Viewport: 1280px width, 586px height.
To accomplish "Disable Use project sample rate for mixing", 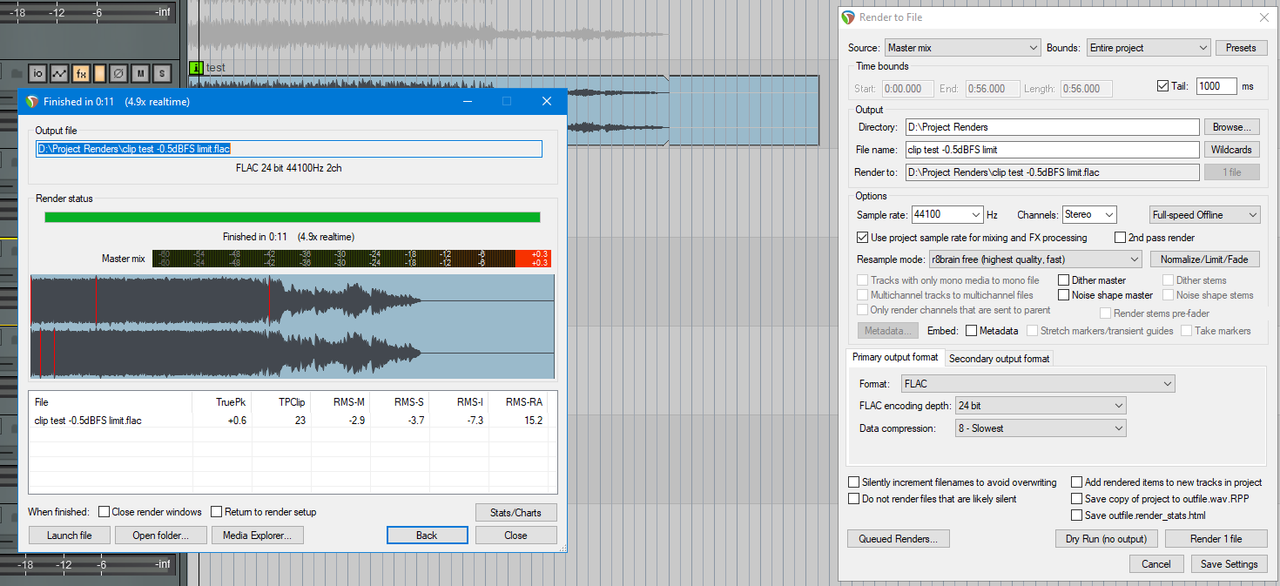I will click(x=863, y=238).
